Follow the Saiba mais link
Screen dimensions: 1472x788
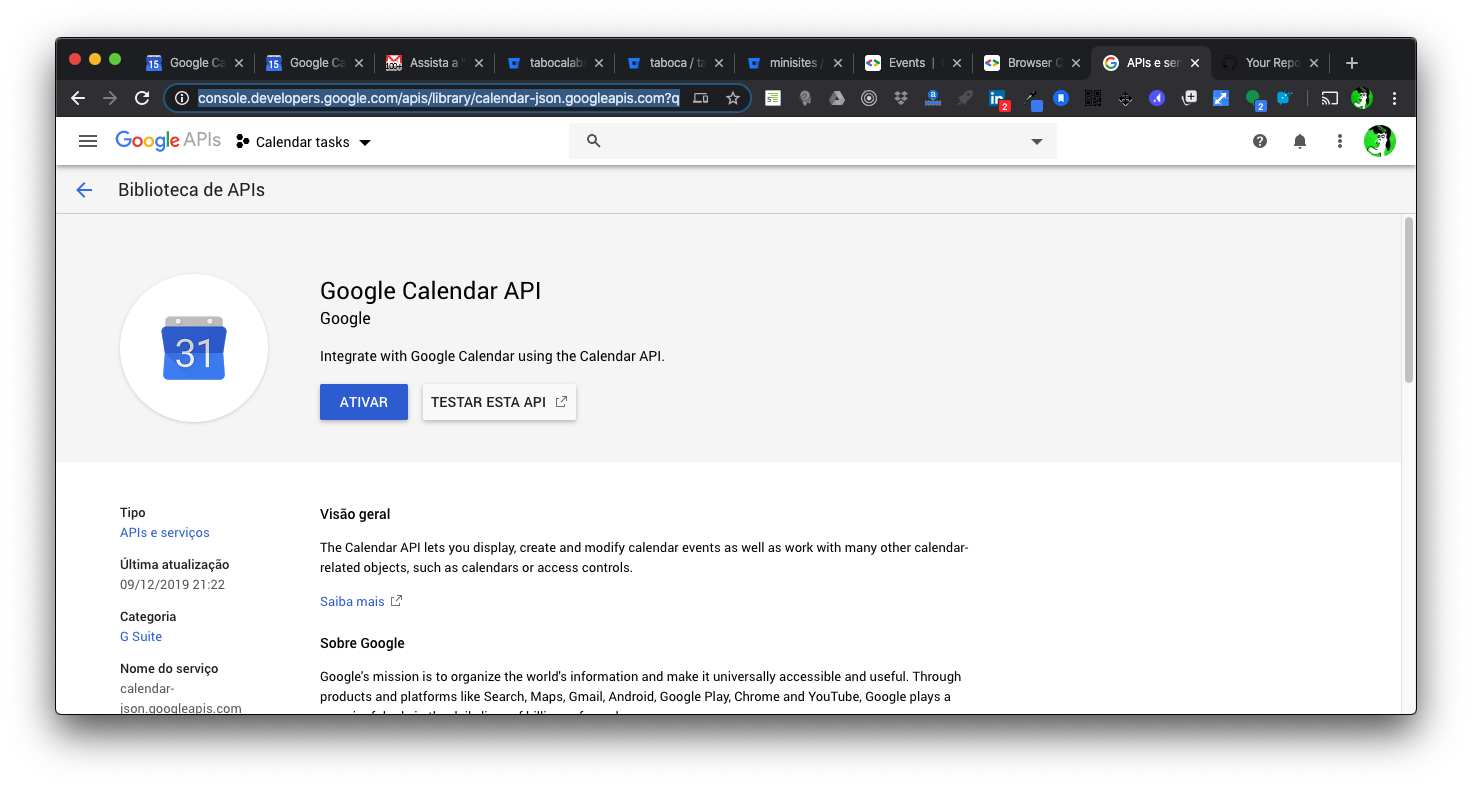[x=361, y=602]
